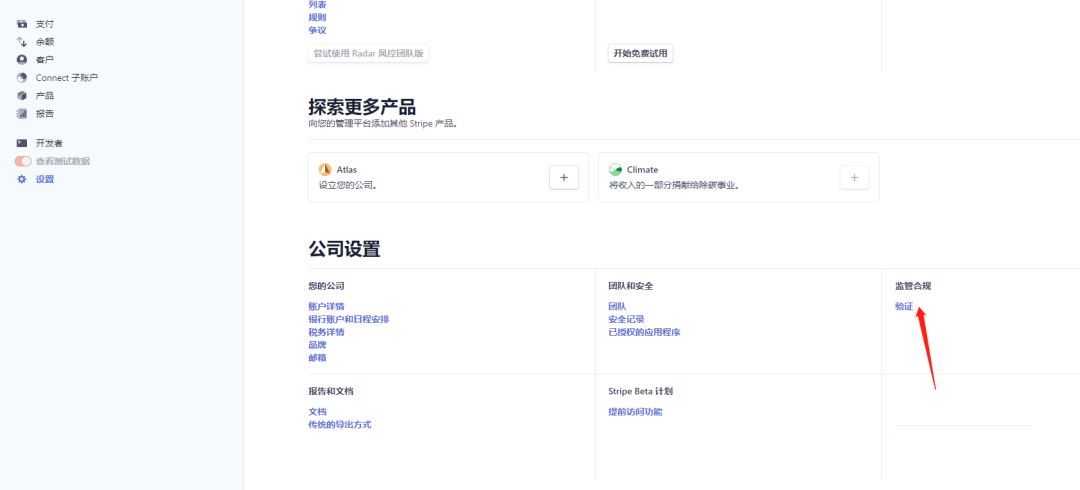The height and width of the screenshot is (490, 1080).
Task: Open 账户详情 under 您的公司
Action: pos(326,306)
